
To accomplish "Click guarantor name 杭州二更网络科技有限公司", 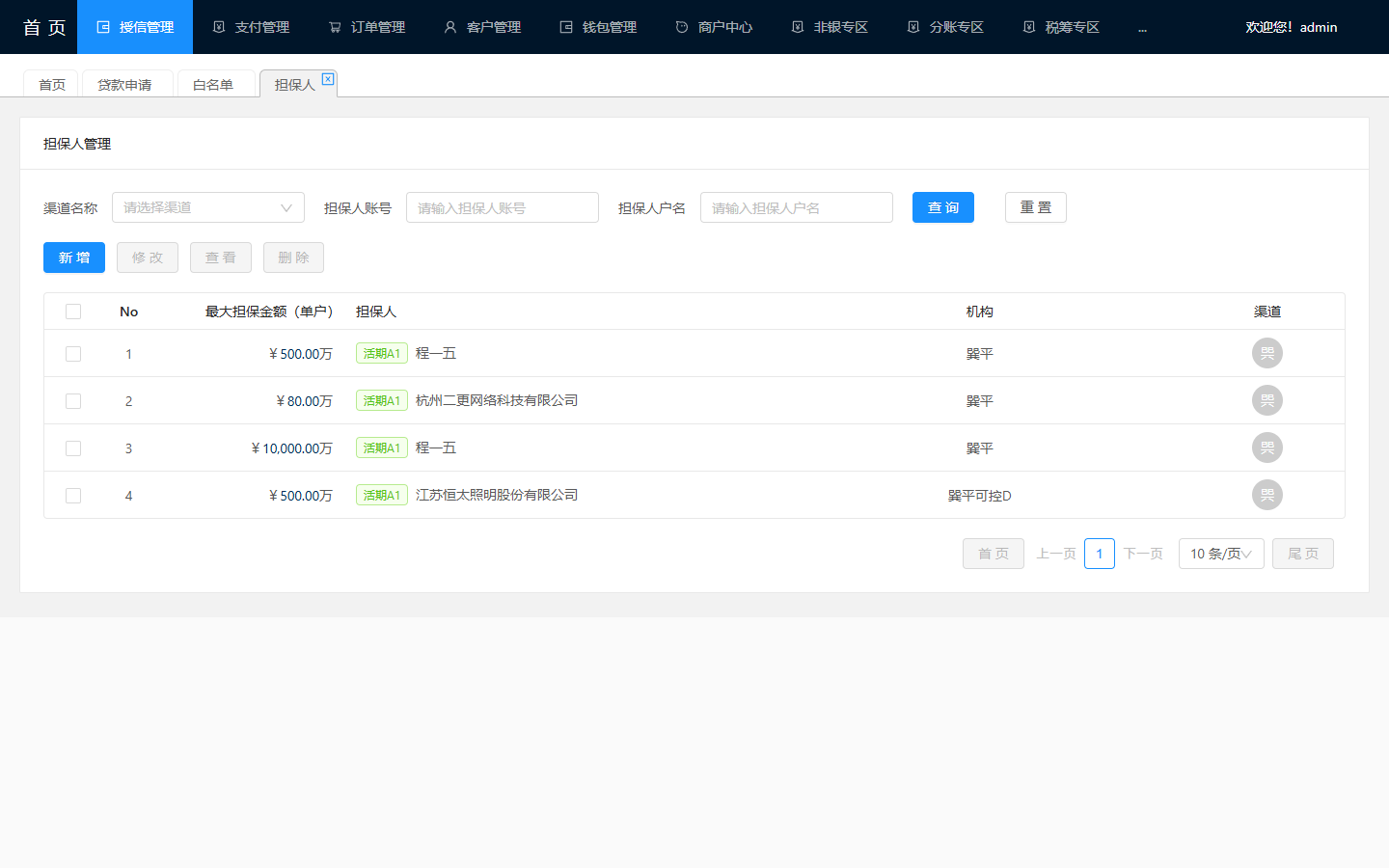I will pos(497,400).
